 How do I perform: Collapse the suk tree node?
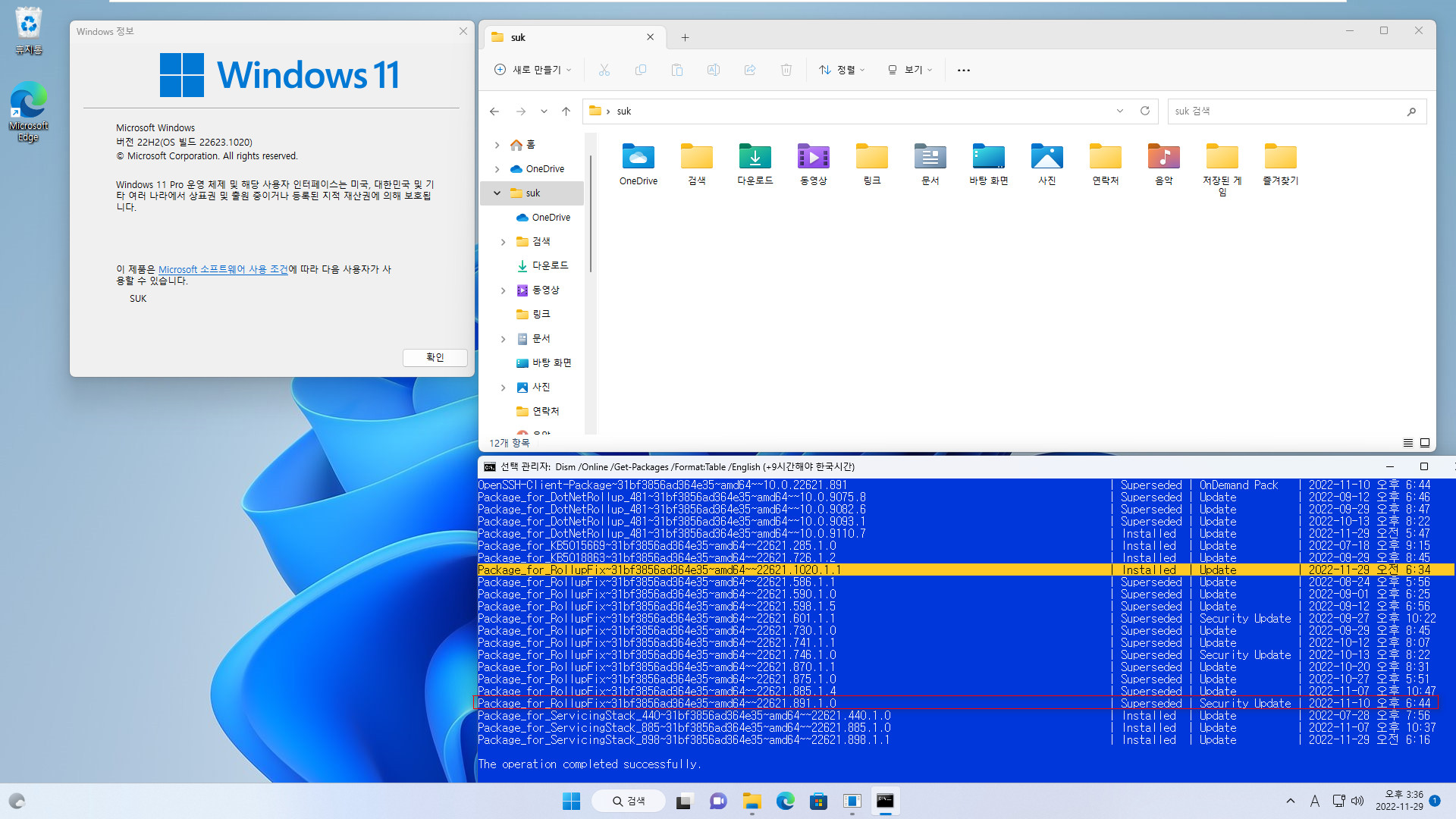click(497, 193)
